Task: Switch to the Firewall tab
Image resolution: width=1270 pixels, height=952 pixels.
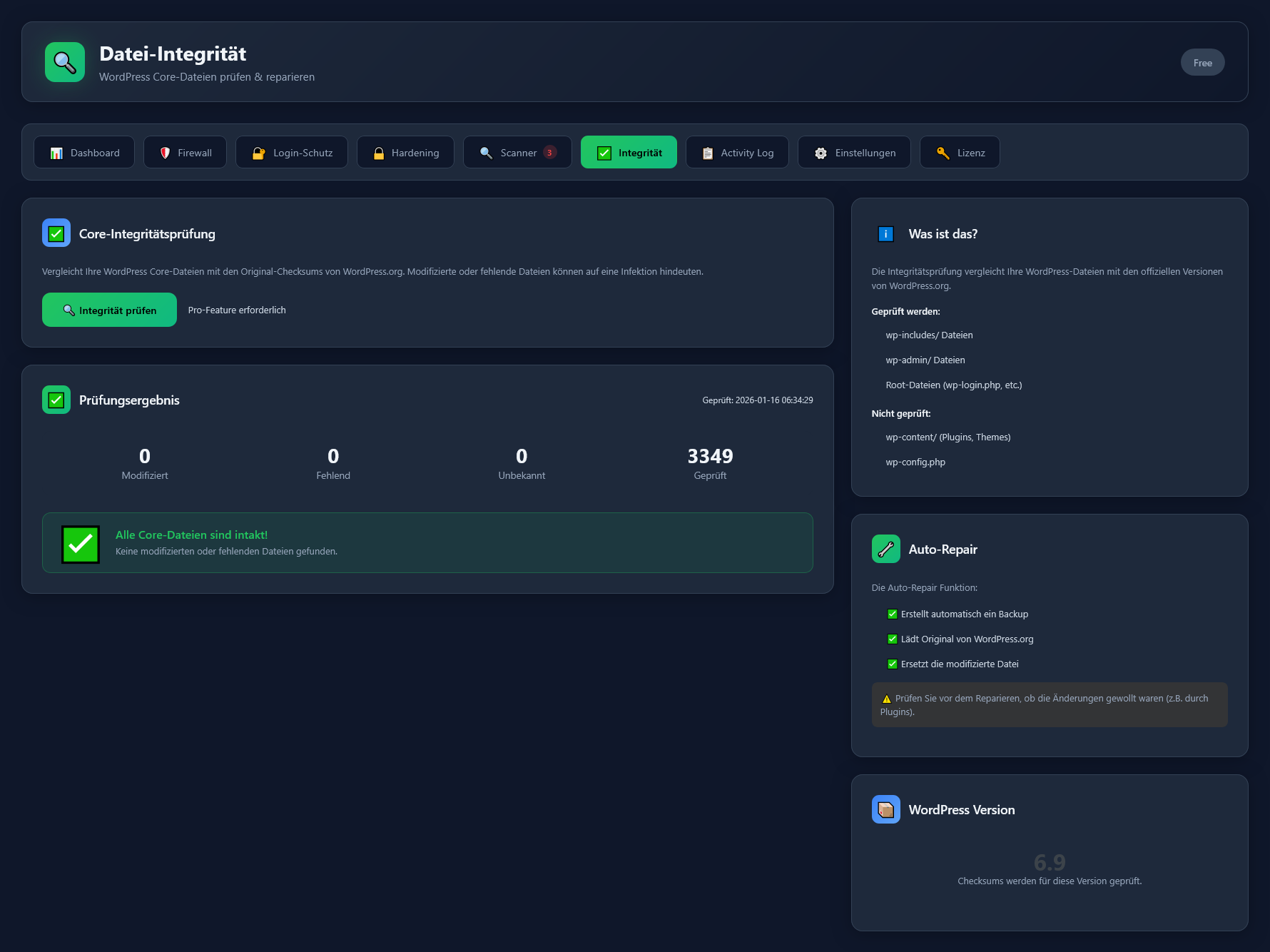Action: (185, 153)
